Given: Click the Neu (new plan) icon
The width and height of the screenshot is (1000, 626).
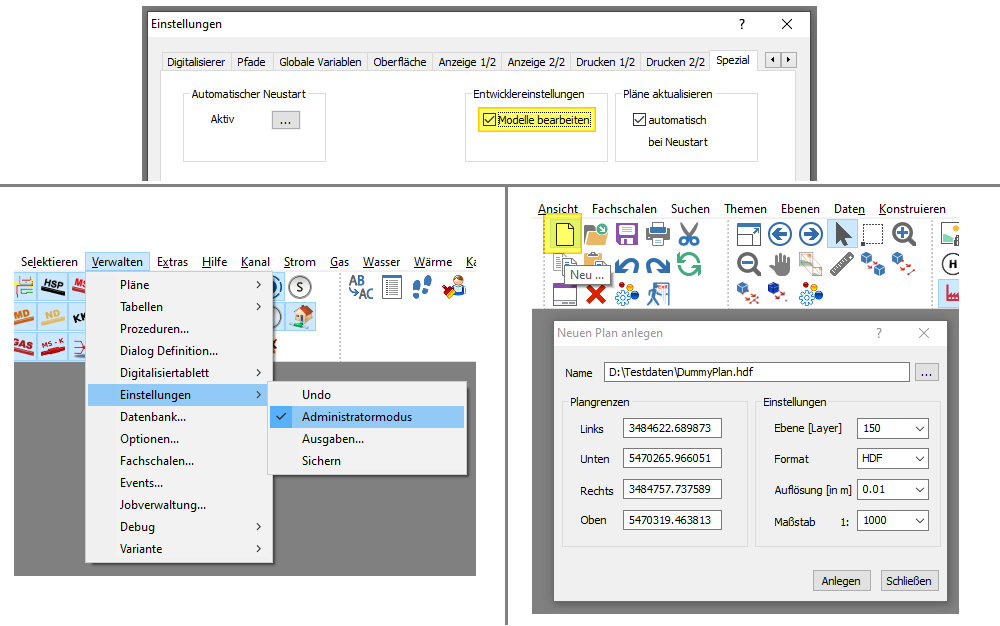Looking at the screenshot, I should [565, 235].
